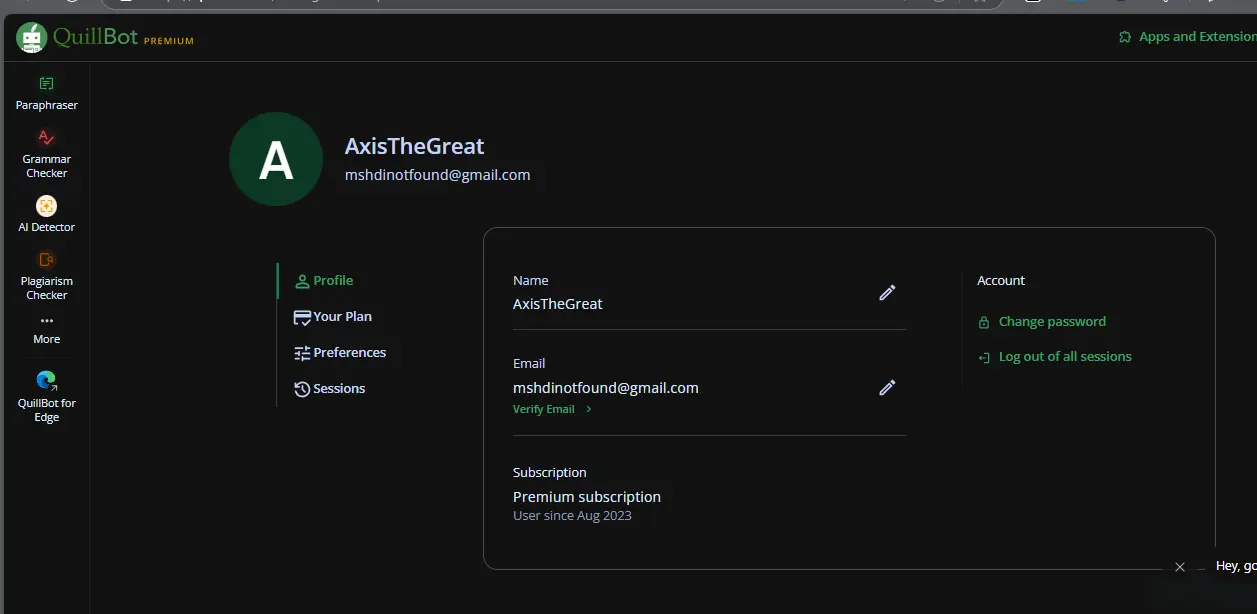
Task: Click the log out arrow icon
Action: click(x=984, y=357)
